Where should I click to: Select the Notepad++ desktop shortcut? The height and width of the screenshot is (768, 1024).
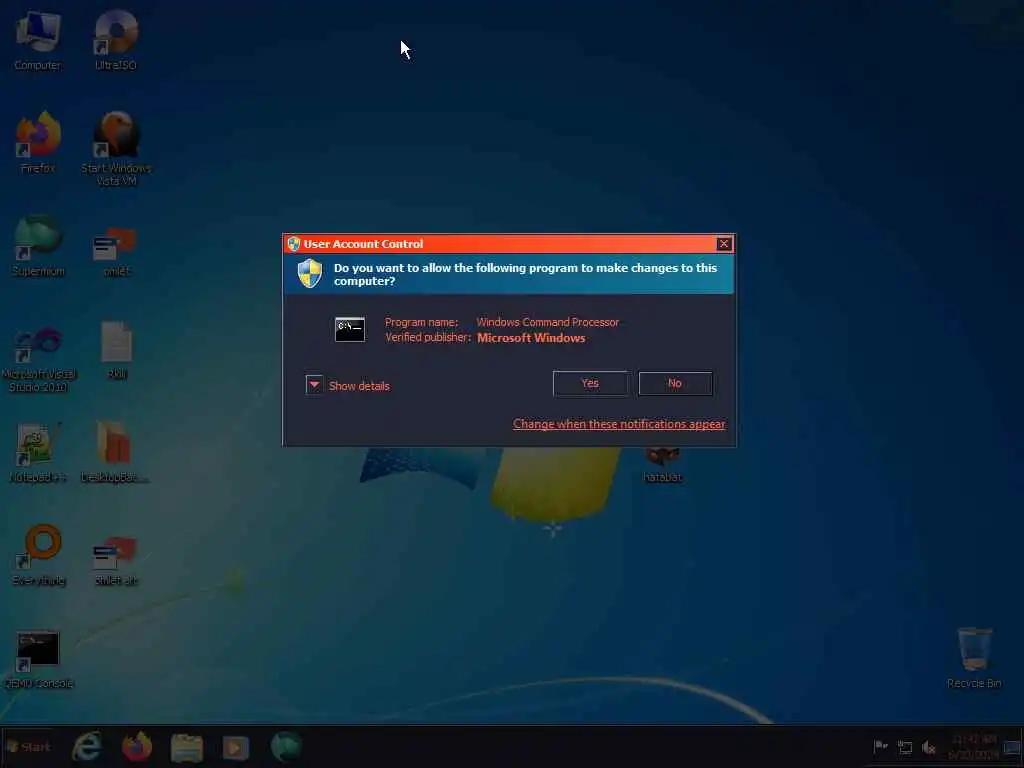click(x=38, y=452)
